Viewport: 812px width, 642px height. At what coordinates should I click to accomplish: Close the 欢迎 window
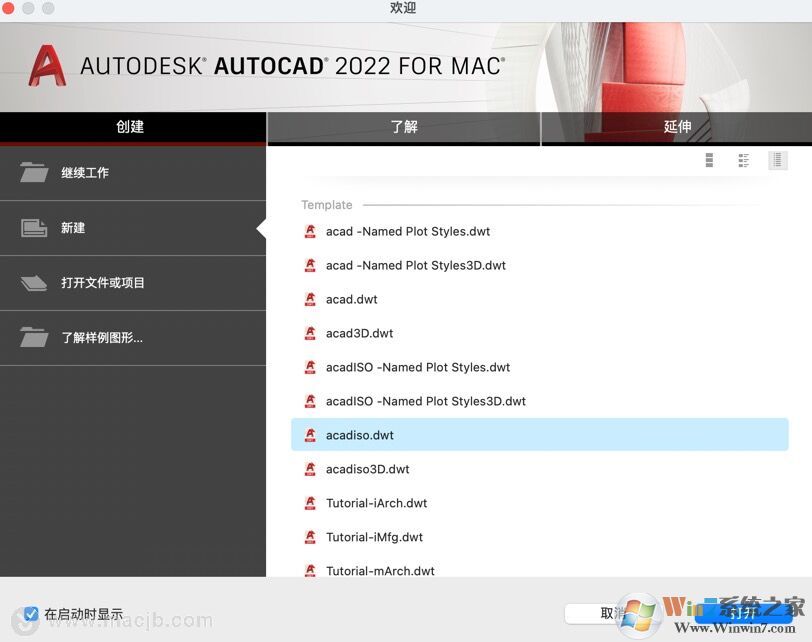[x=8, y=8]
